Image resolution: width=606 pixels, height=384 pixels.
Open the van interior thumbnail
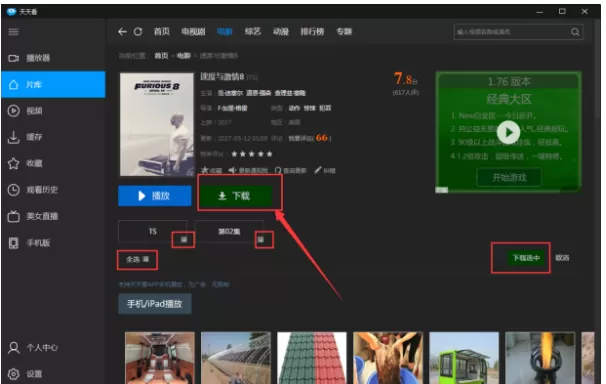click(x=160, y=358)
